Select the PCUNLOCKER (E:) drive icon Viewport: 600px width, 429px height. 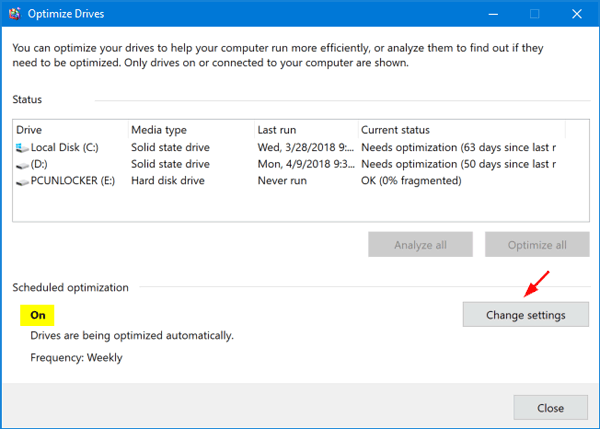click(22, 181)
